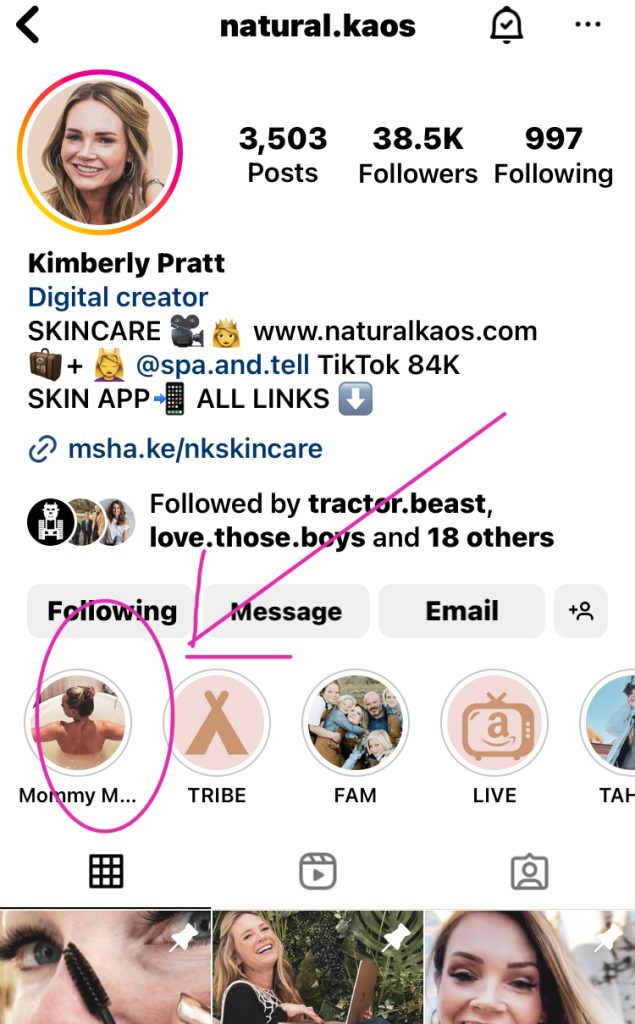This screenshot has height=1024, width=635.
Task: Open the @spa.and.tell mention link
Action: (x=223, y=365)
